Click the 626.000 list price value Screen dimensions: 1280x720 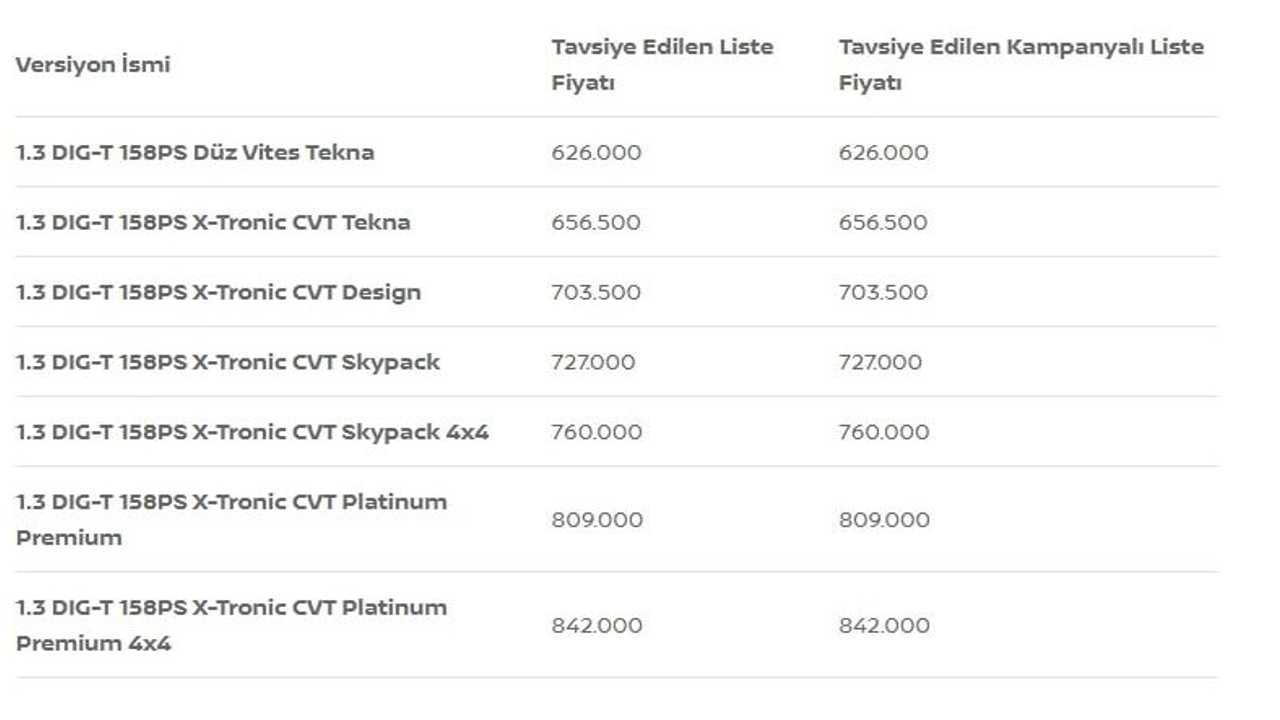click(x=596, y=152)
